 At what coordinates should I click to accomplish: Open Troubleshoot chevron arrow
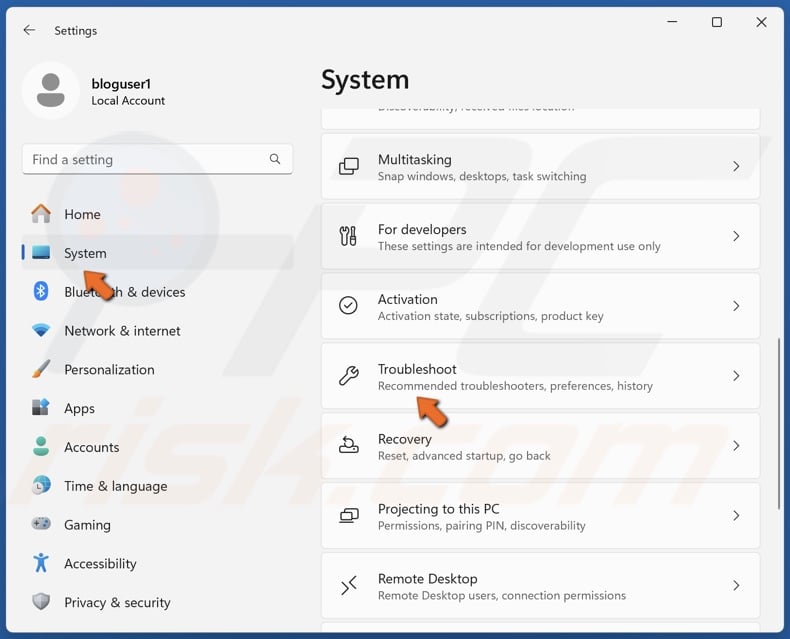(736, 376)
